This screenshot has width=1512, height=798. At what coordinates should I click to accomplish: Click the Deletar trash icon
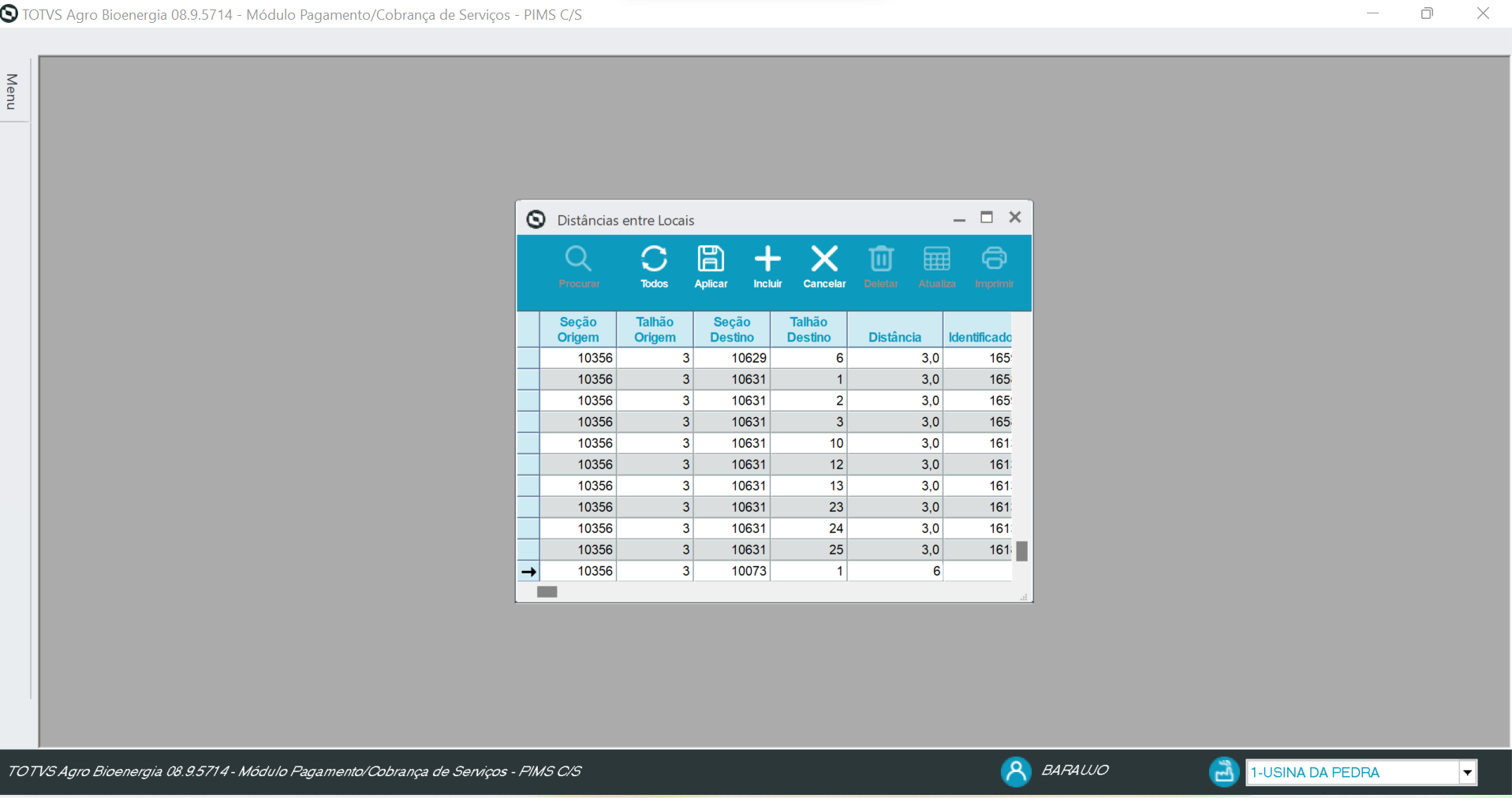point(881,259)
